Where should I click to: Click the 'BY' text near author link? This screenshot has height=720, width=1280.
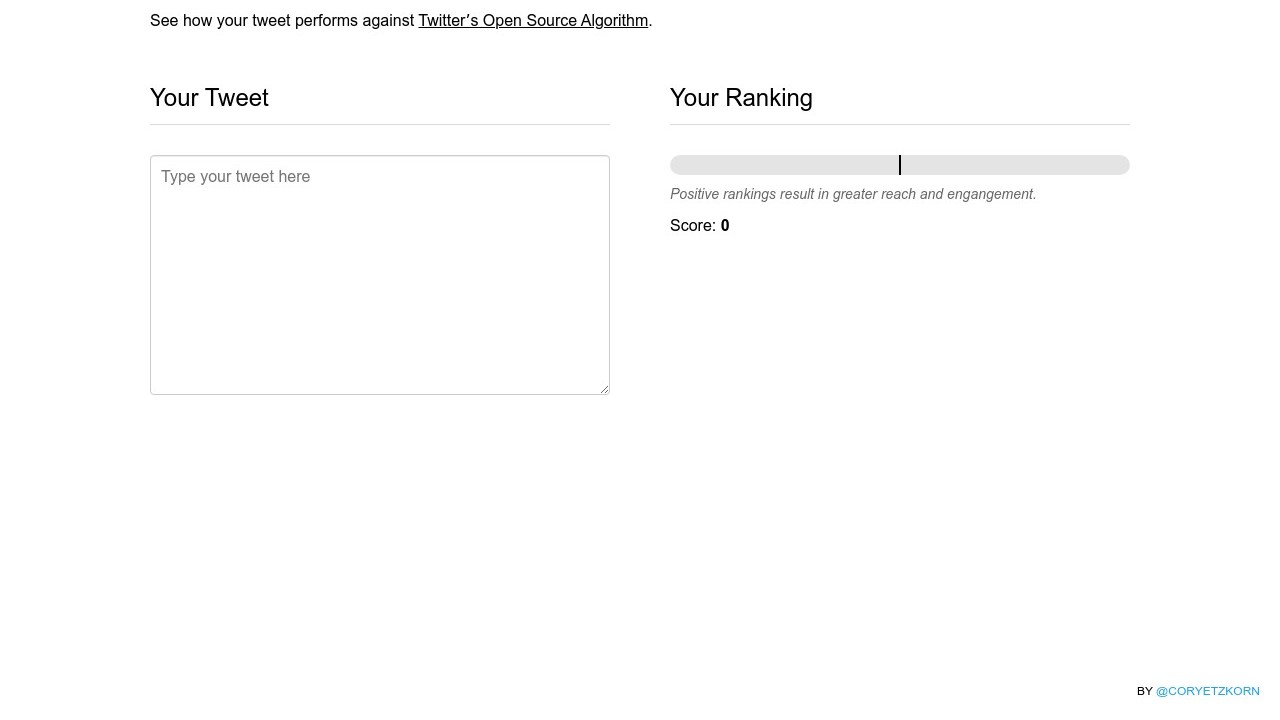click(x=1144, y=691)
